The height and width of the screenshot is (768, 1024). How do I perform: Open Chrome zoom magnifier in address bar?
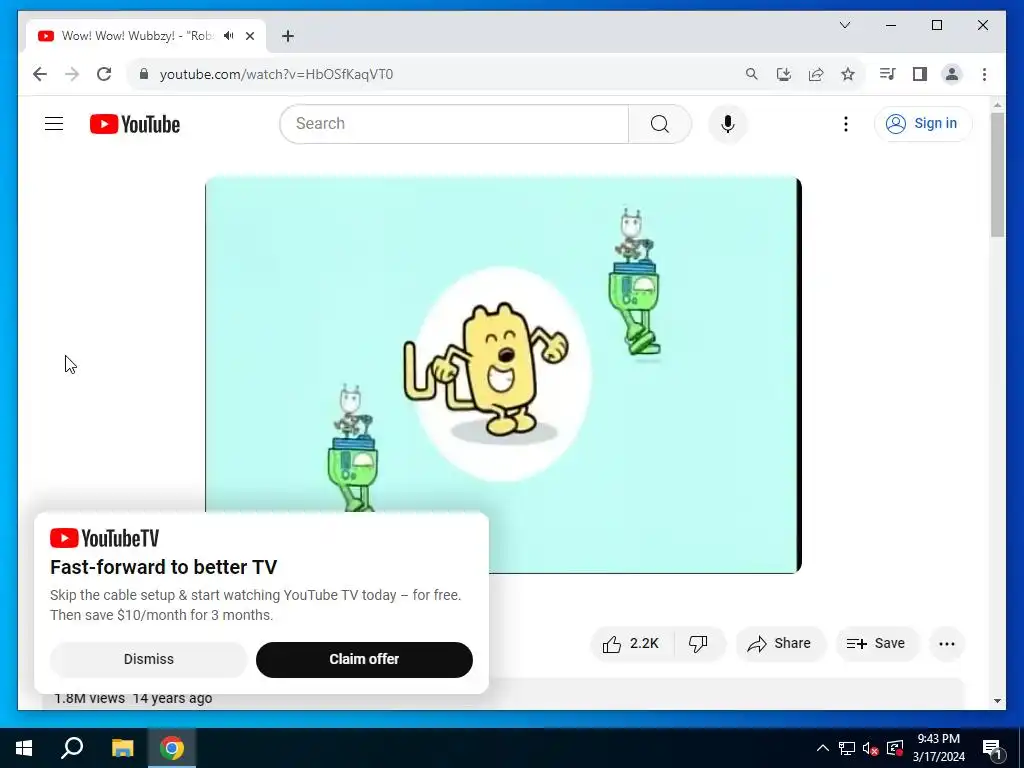(x=752, y=74)
